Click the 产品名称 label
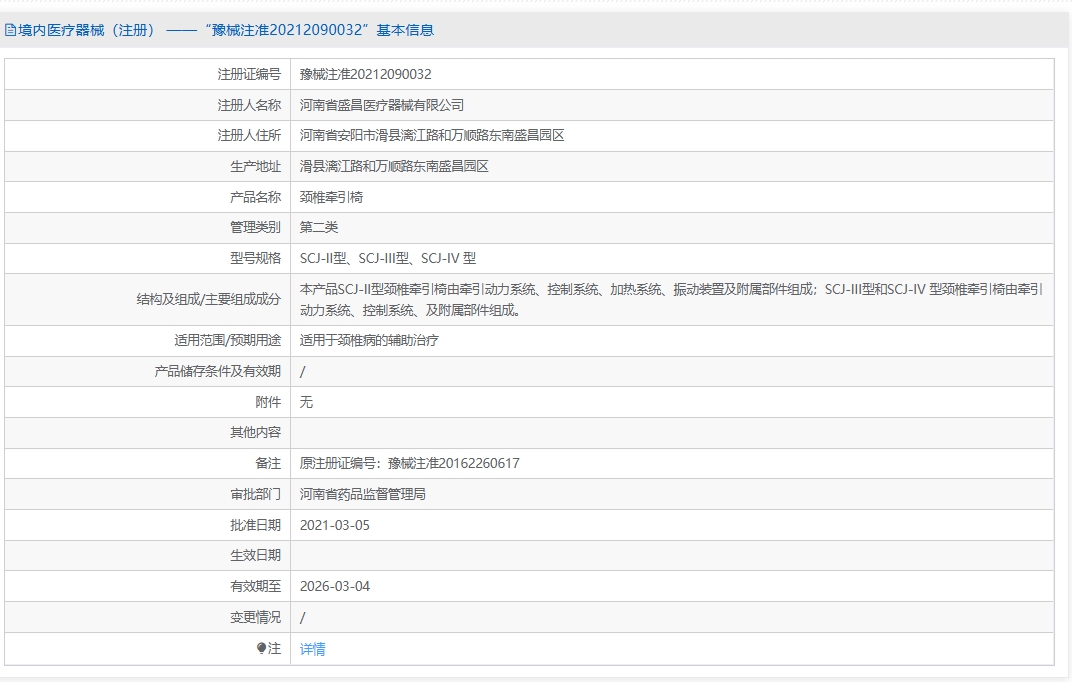 click(x=256, y=197)
